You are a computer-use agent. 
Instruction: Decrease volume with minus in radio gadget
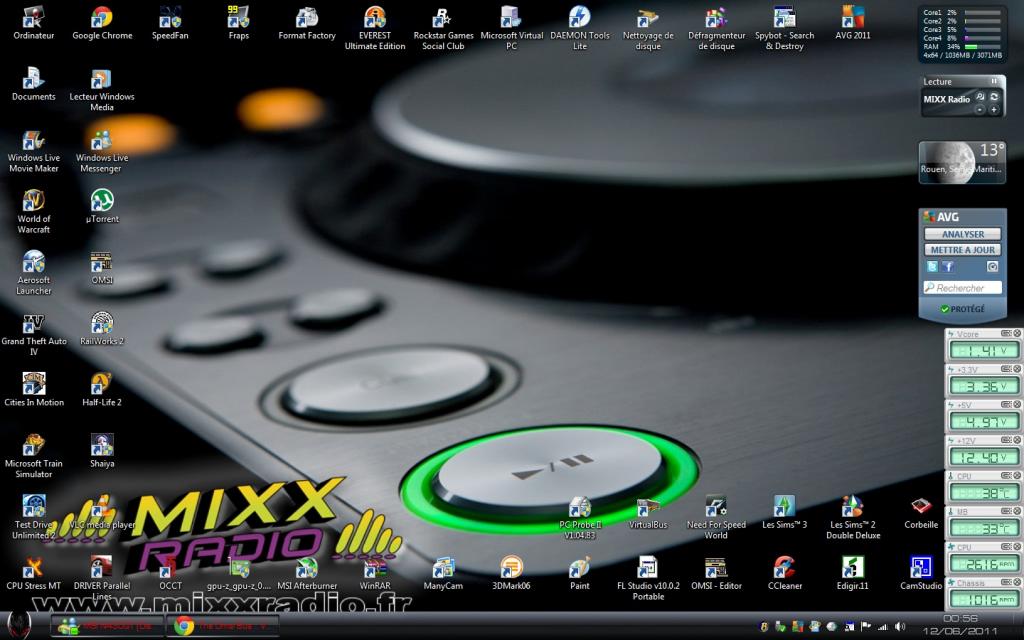tap(980, 110)
